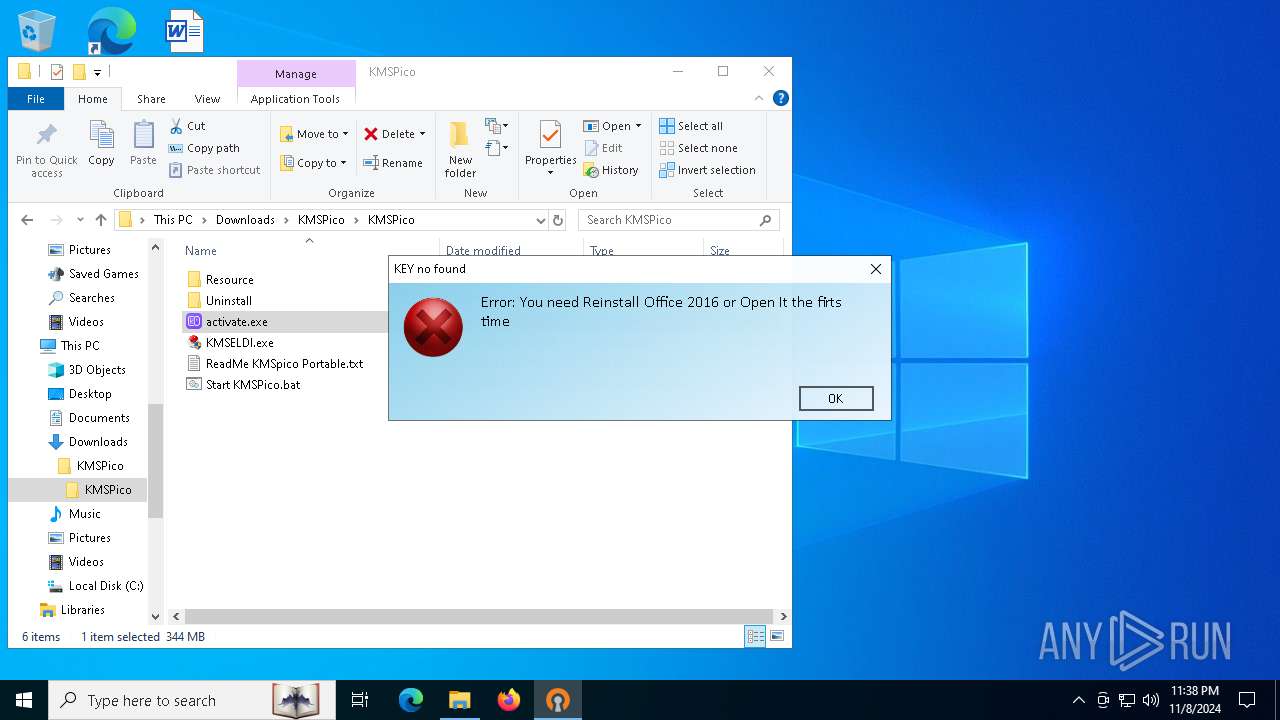Select Local Disk (C:) in navigation pane
This screenshot has height=720, width=1280.
click(x=106, y=586)
